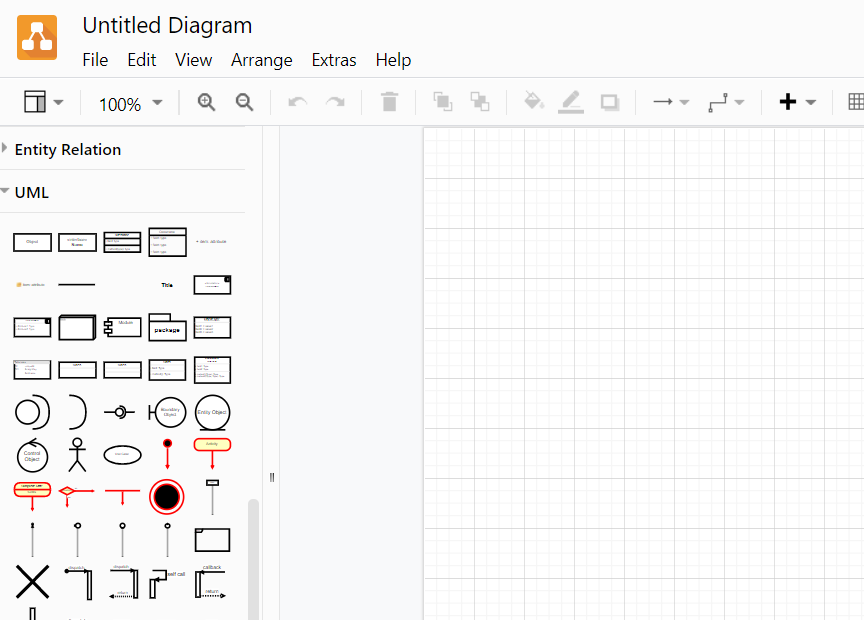This screenshot has height=620, width=864.
Task: Select the use case ellipse shape
Action: pyautogui.click(x=122, y=455)
